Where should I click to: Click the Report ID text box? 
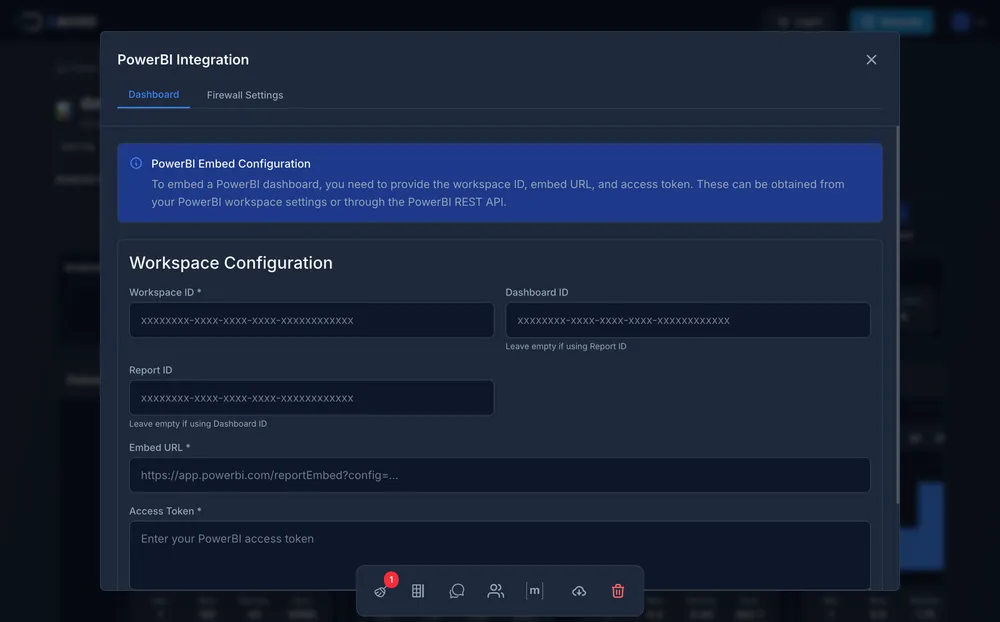[311, 398]
